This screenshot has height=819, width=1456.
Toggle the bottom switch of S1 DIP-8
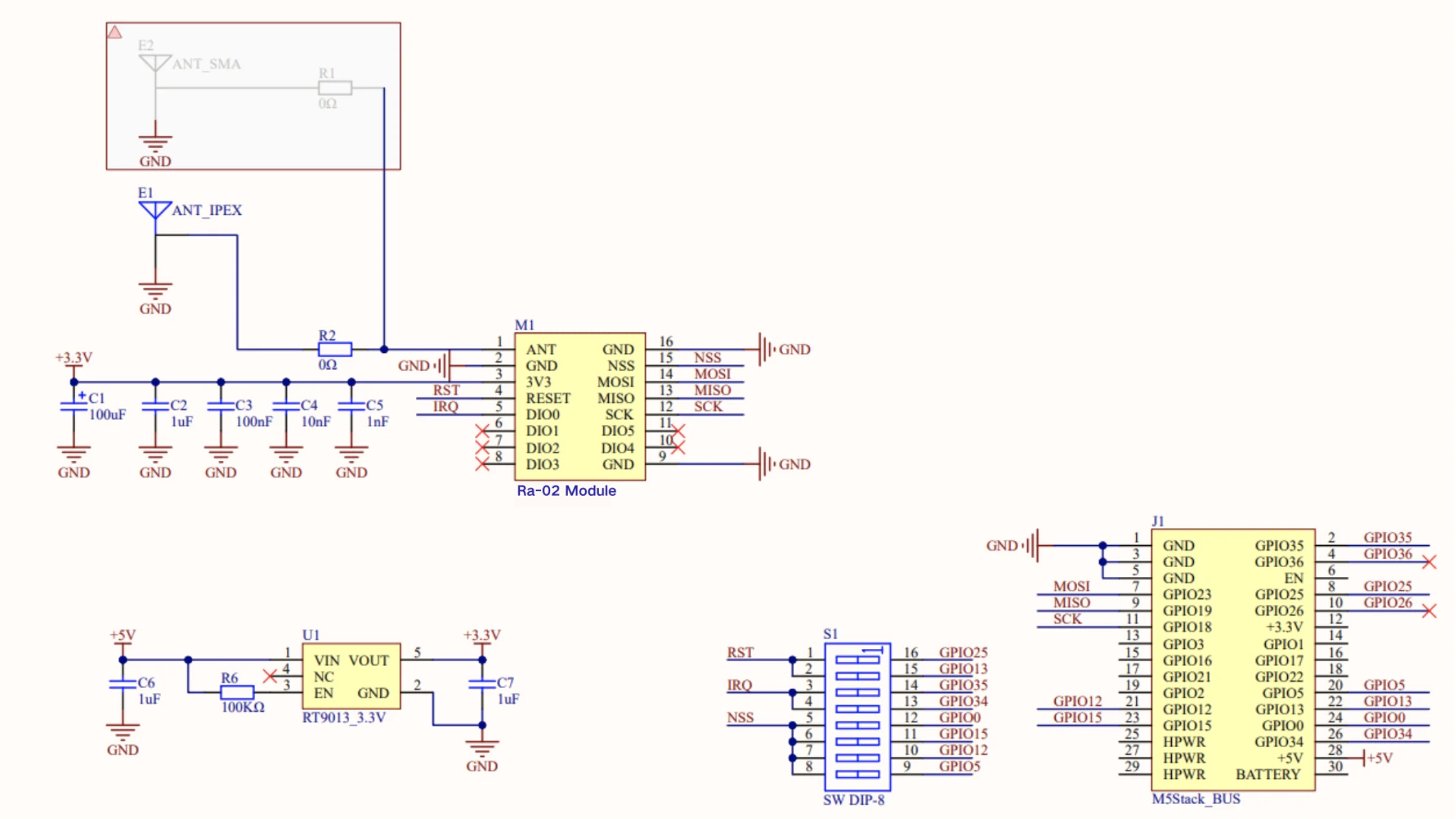point(857,774)
